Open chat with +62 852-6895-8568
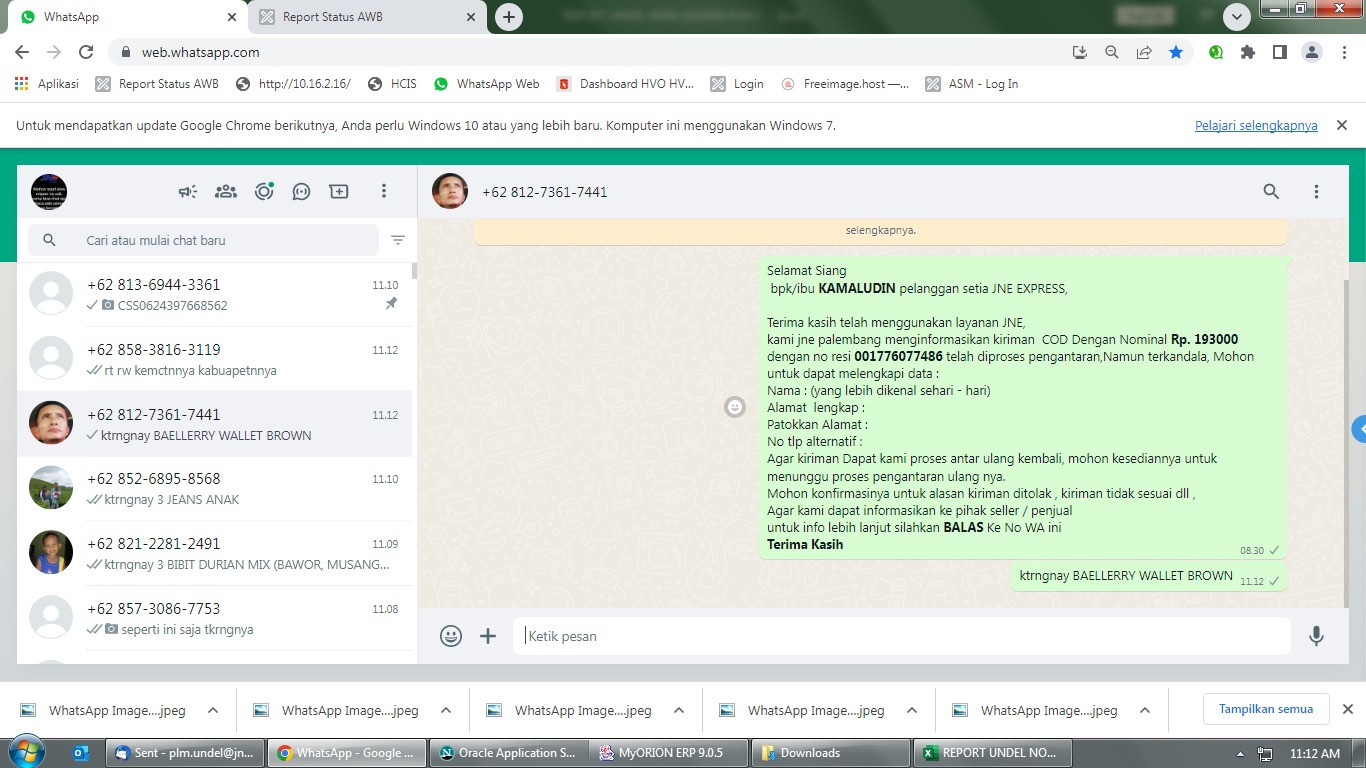 coord(214,488)
